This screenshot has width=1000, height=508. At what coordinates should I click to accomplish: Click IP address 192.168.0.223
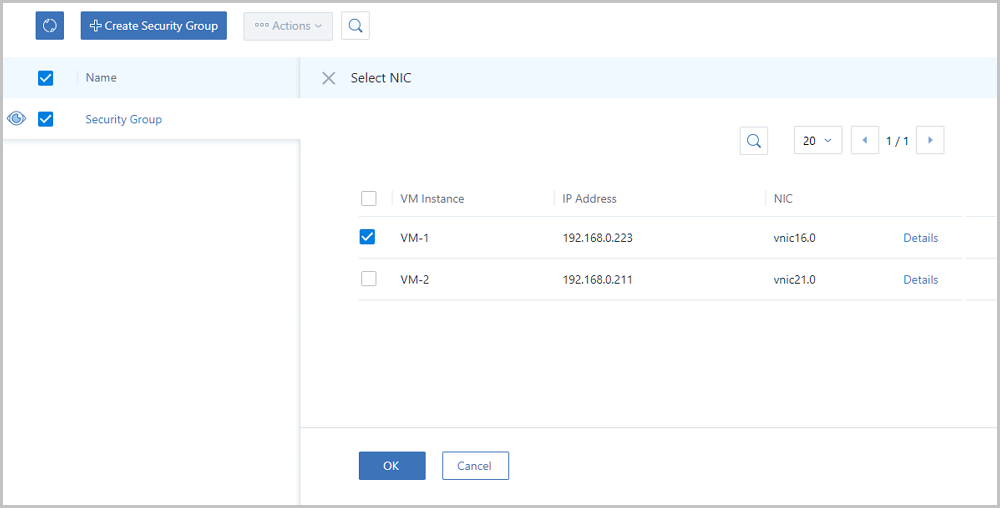[598, 238]
